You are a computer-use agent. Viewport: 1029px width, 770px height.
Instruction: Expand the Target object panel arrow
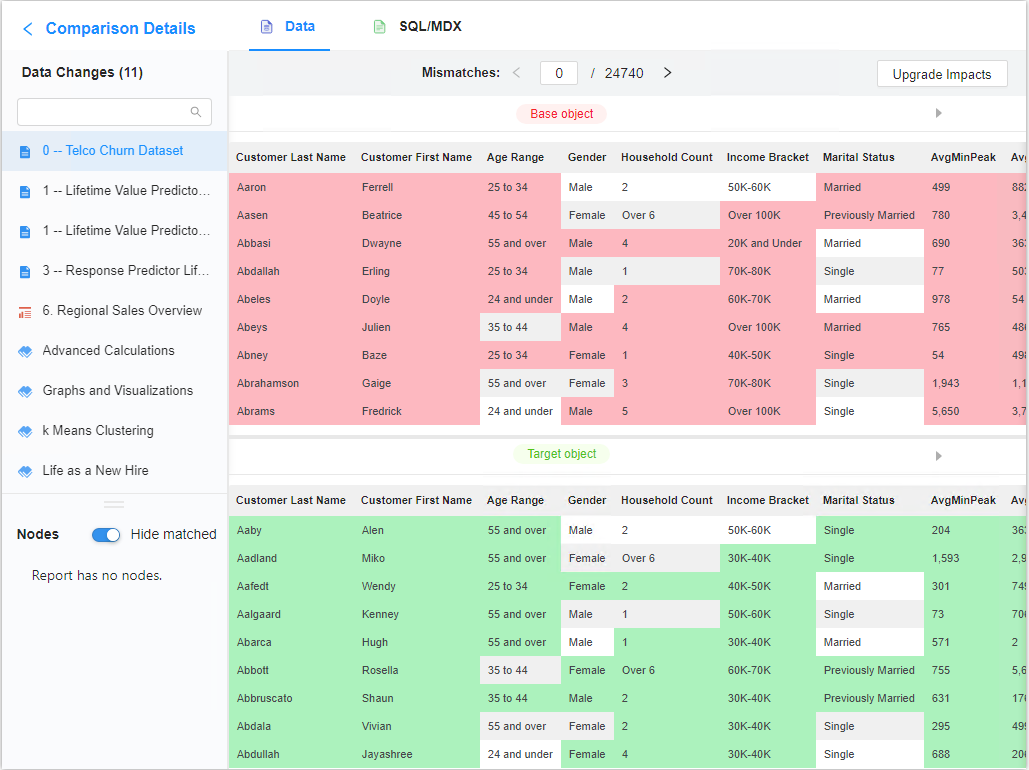[x=938, y=456]
